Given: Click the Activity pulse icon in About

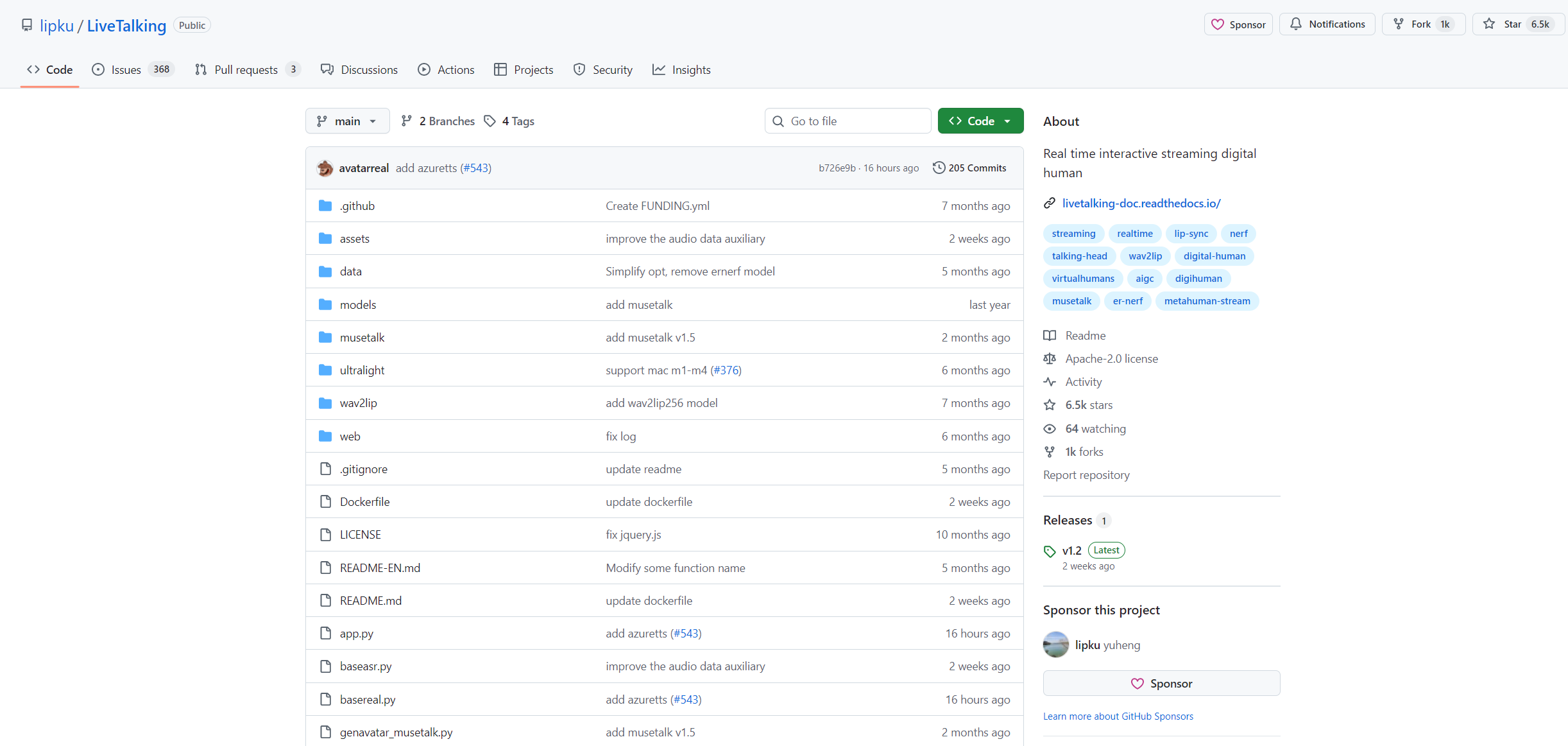Looking at the screenshot, I should pyautogui.click(x=1050, y=382).
